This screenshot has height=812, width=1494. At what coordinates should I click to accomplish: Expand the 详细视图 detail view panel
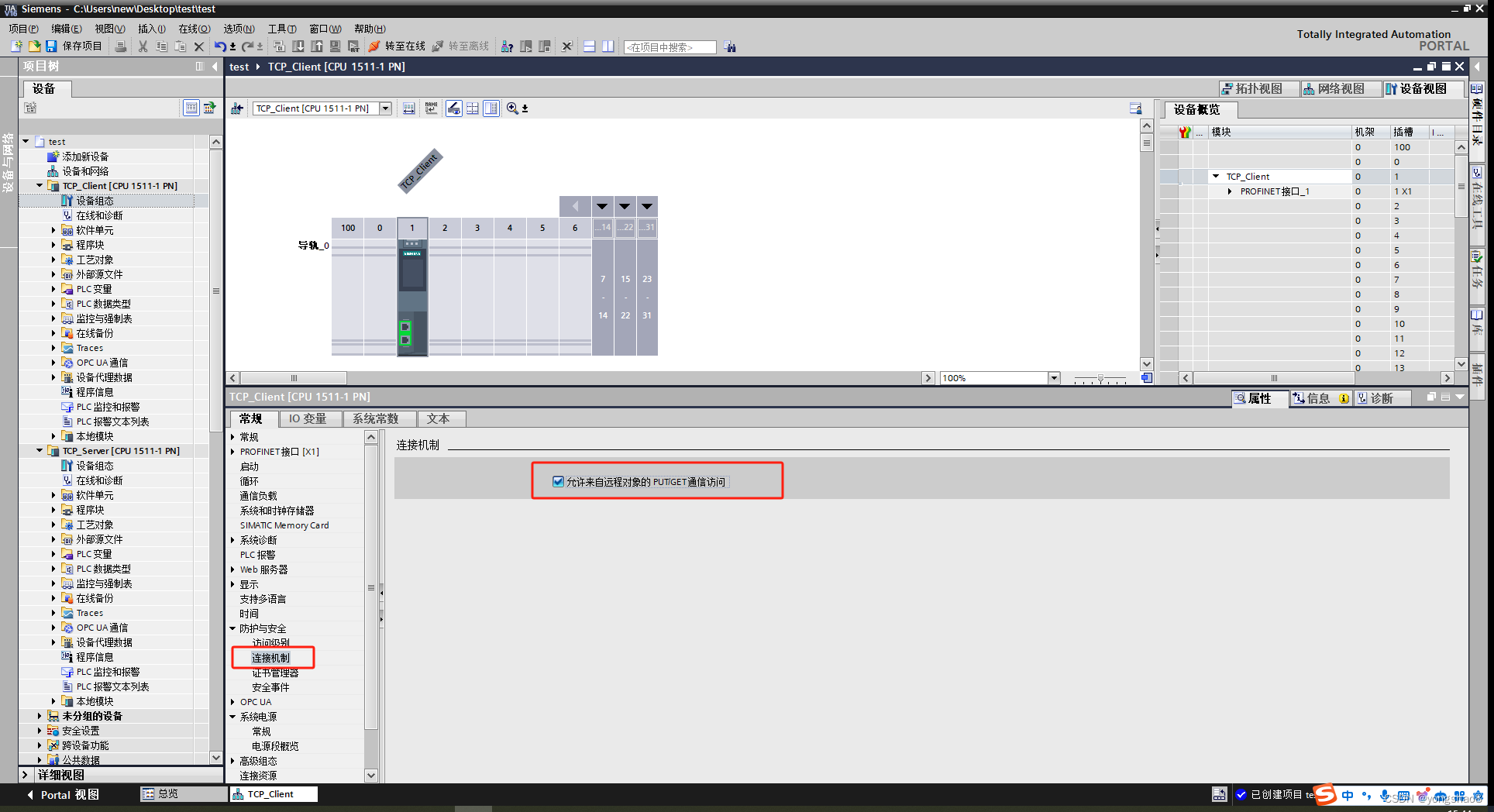click(x=24, y=775)
